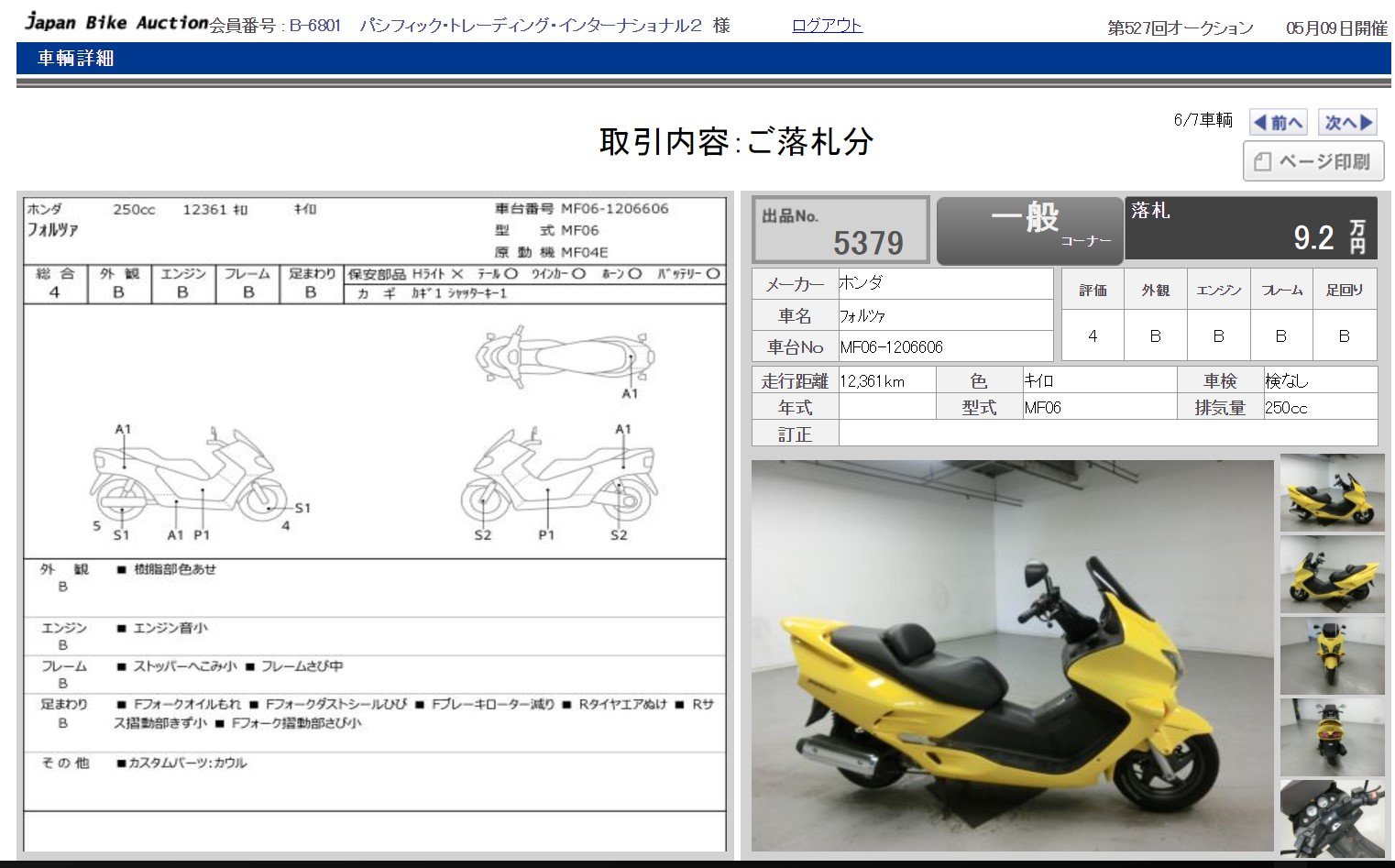Open first thumbnail of yellow scooter left side
Screen dimensions: 1395x868
[x=1332, y=493]
